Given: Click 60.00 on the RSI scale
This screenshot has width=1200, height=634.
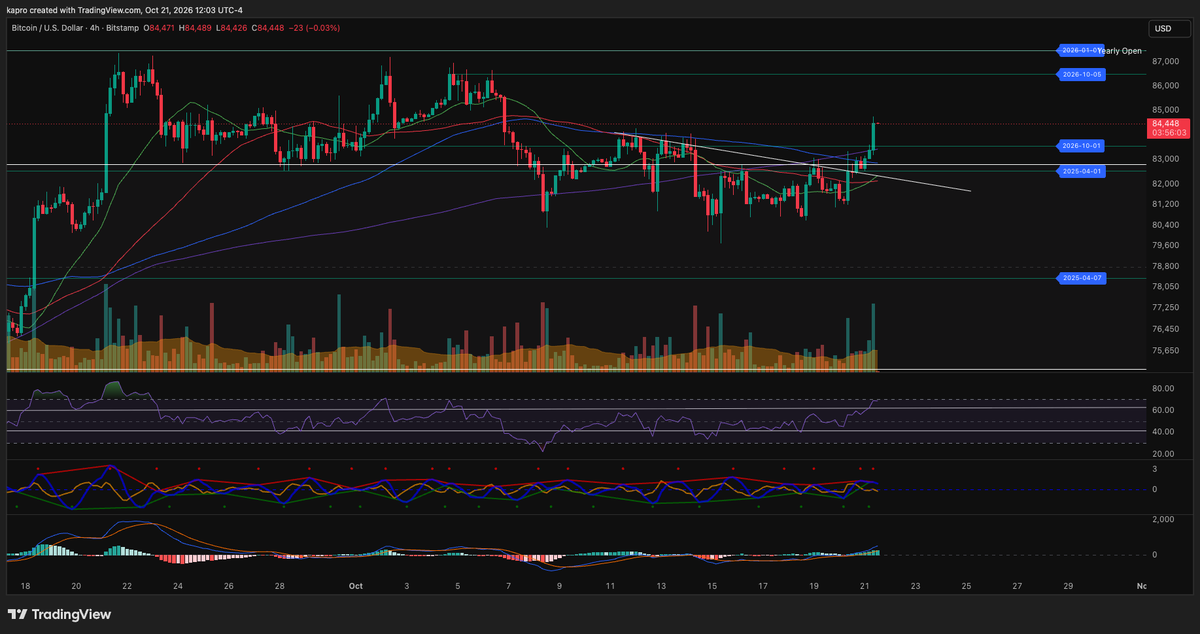Looking at the screenshot, I should click(x=1163, y=410).
